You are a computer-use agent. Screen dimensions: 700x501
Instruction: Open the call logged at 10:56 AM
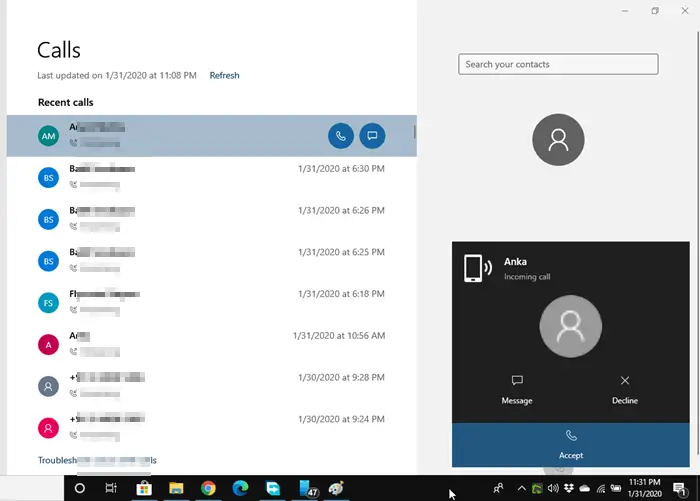[211, 343]
